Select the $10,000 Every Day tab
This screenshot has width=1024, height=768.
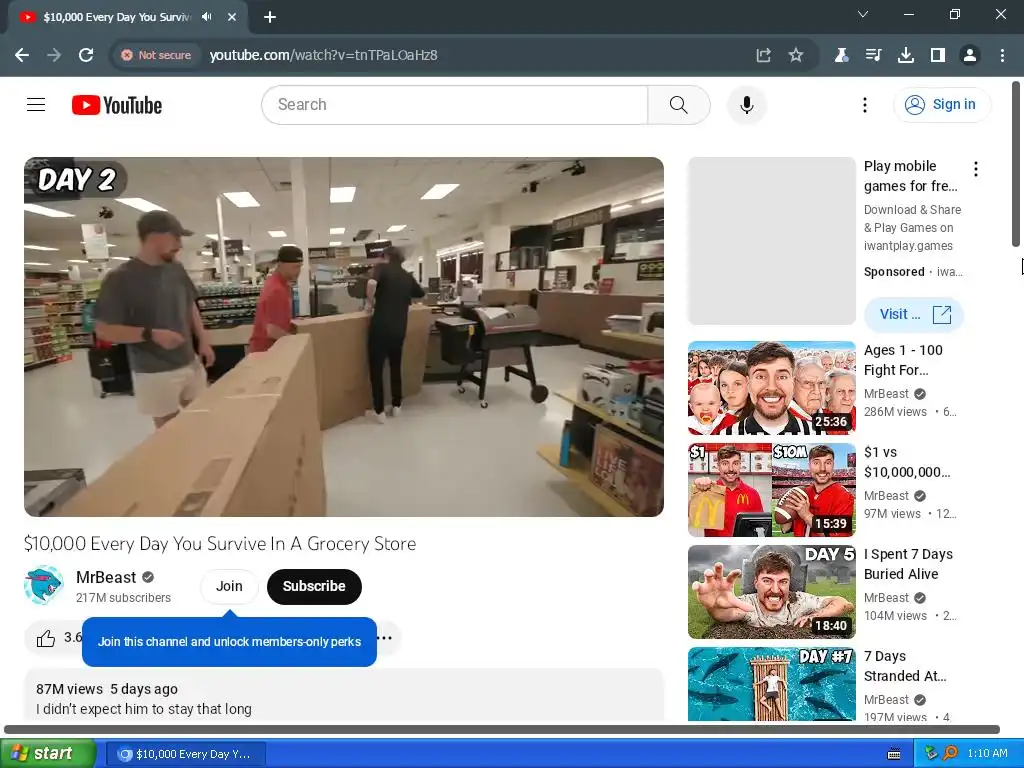128,17
